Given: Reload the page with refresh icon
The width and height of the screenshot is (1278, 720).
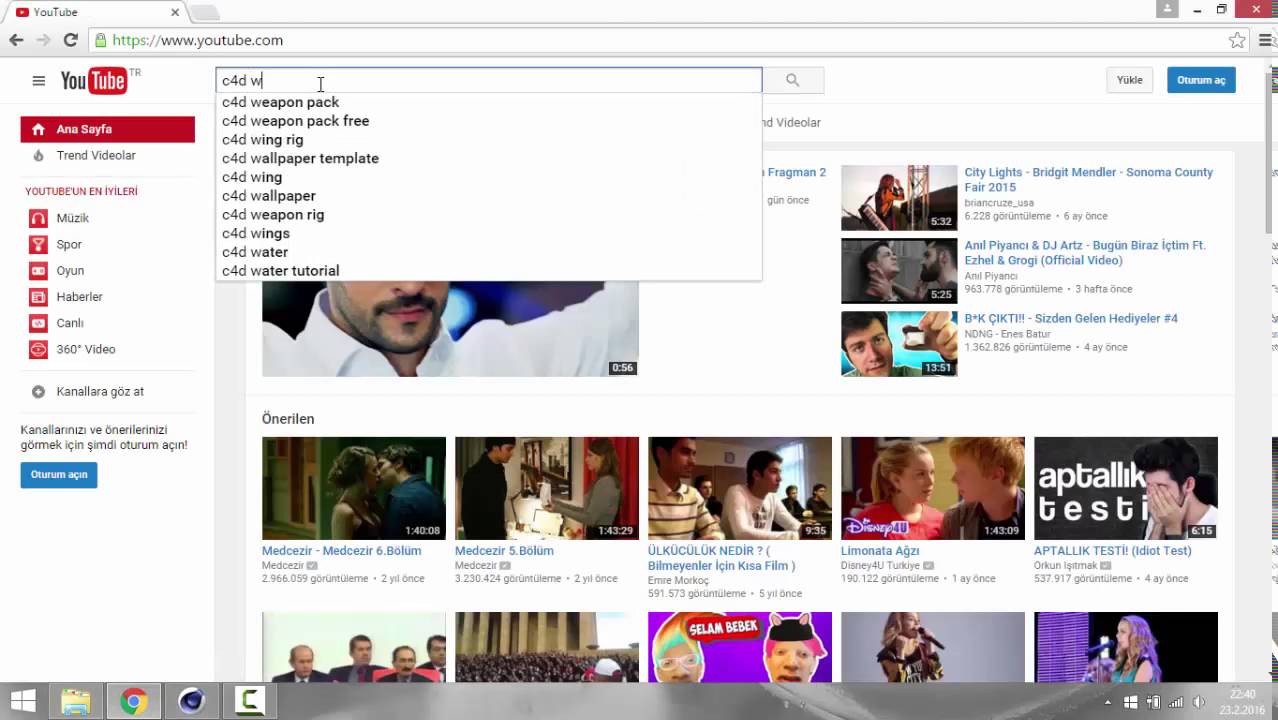Looking at the screenshot, I should click(70, 40).
